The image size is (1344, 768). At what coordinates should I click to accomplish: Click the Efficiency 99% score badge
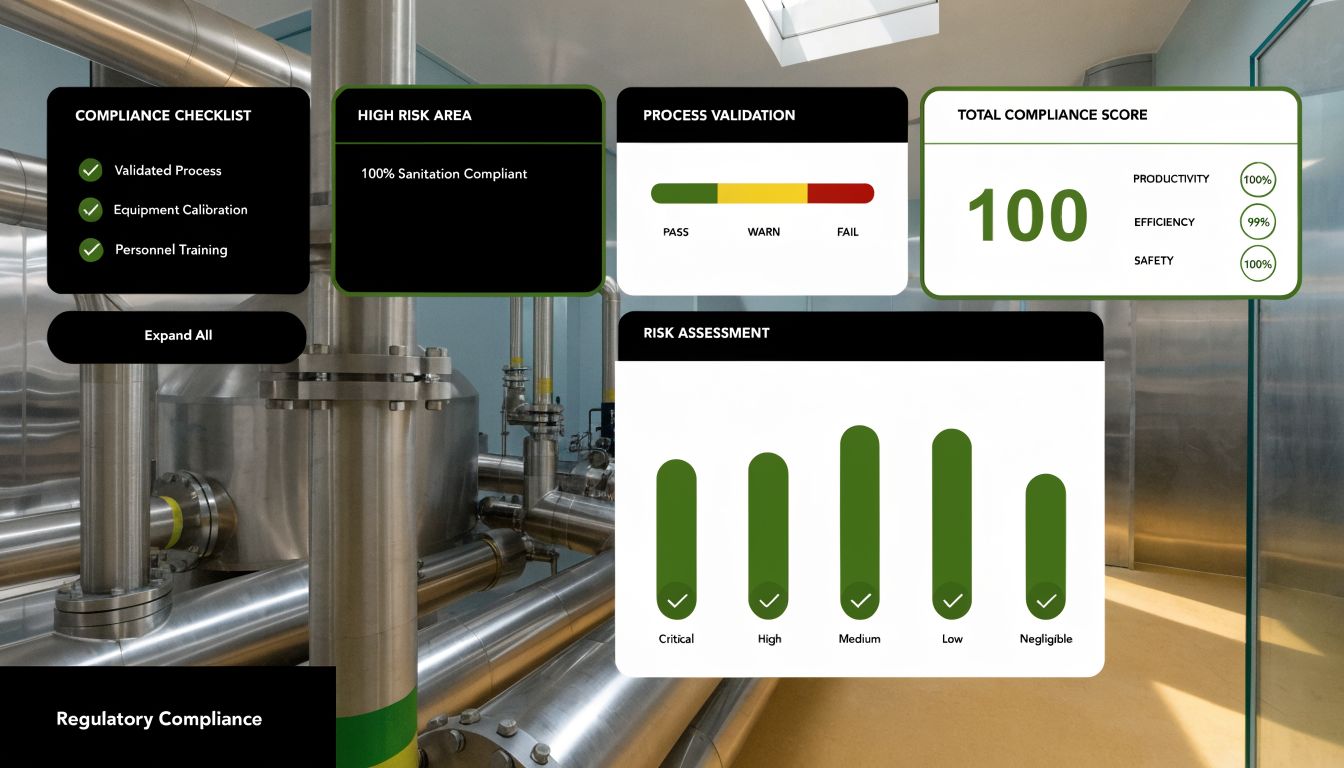tap(1257, 221)
